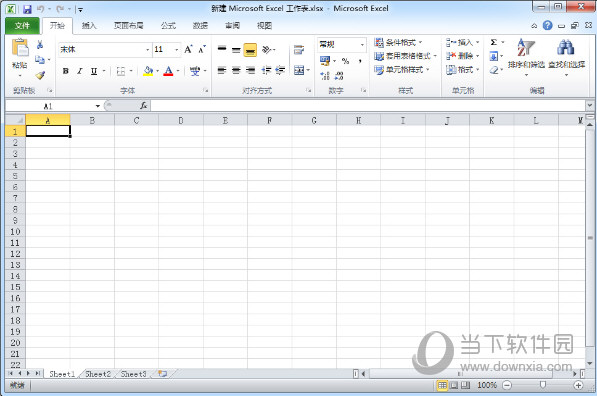
Task: Toggle align text left
Action: pos(222,70)
